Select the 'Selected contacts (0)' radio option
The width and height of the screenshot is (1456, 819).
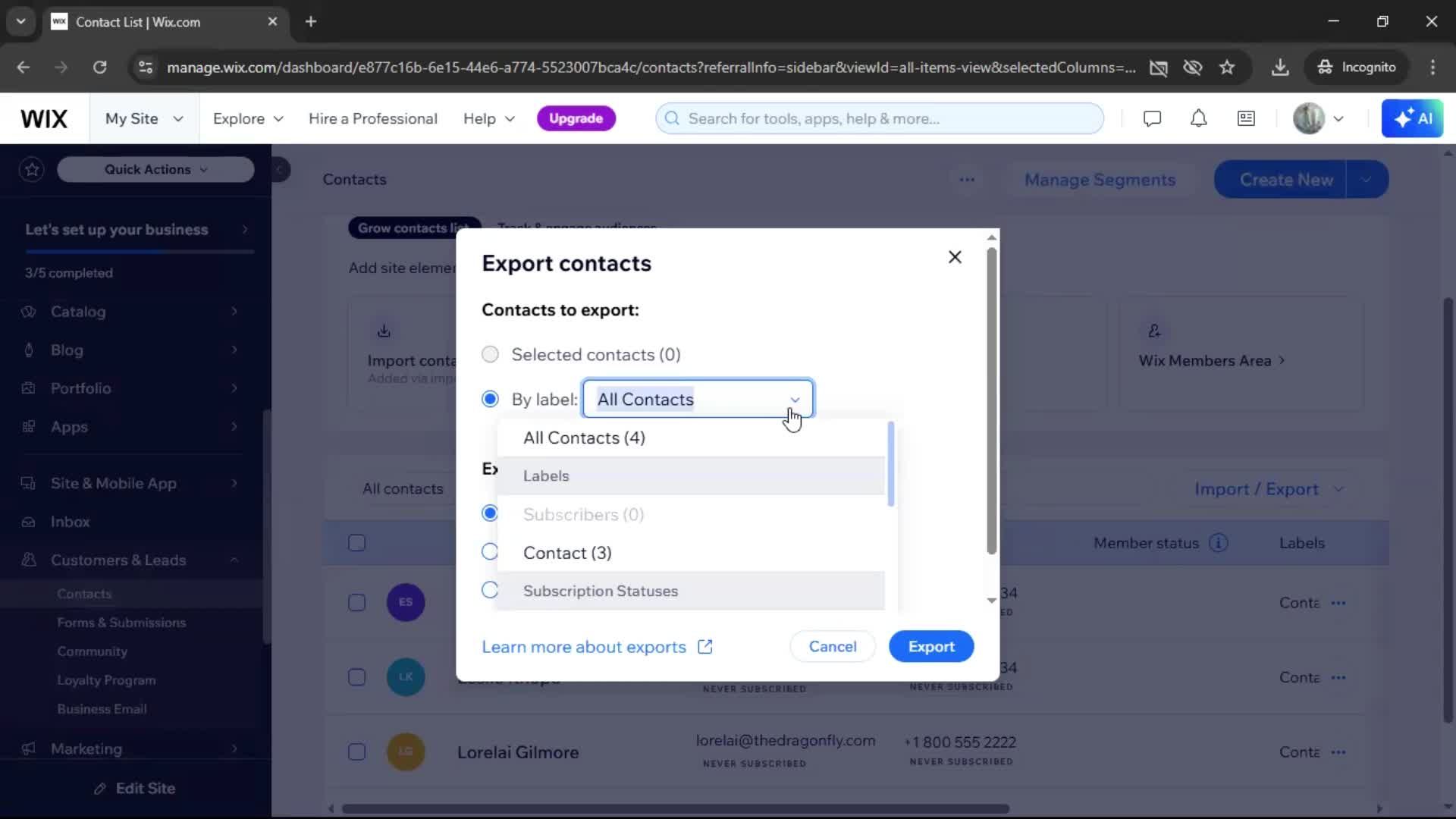tap(491, 354)
